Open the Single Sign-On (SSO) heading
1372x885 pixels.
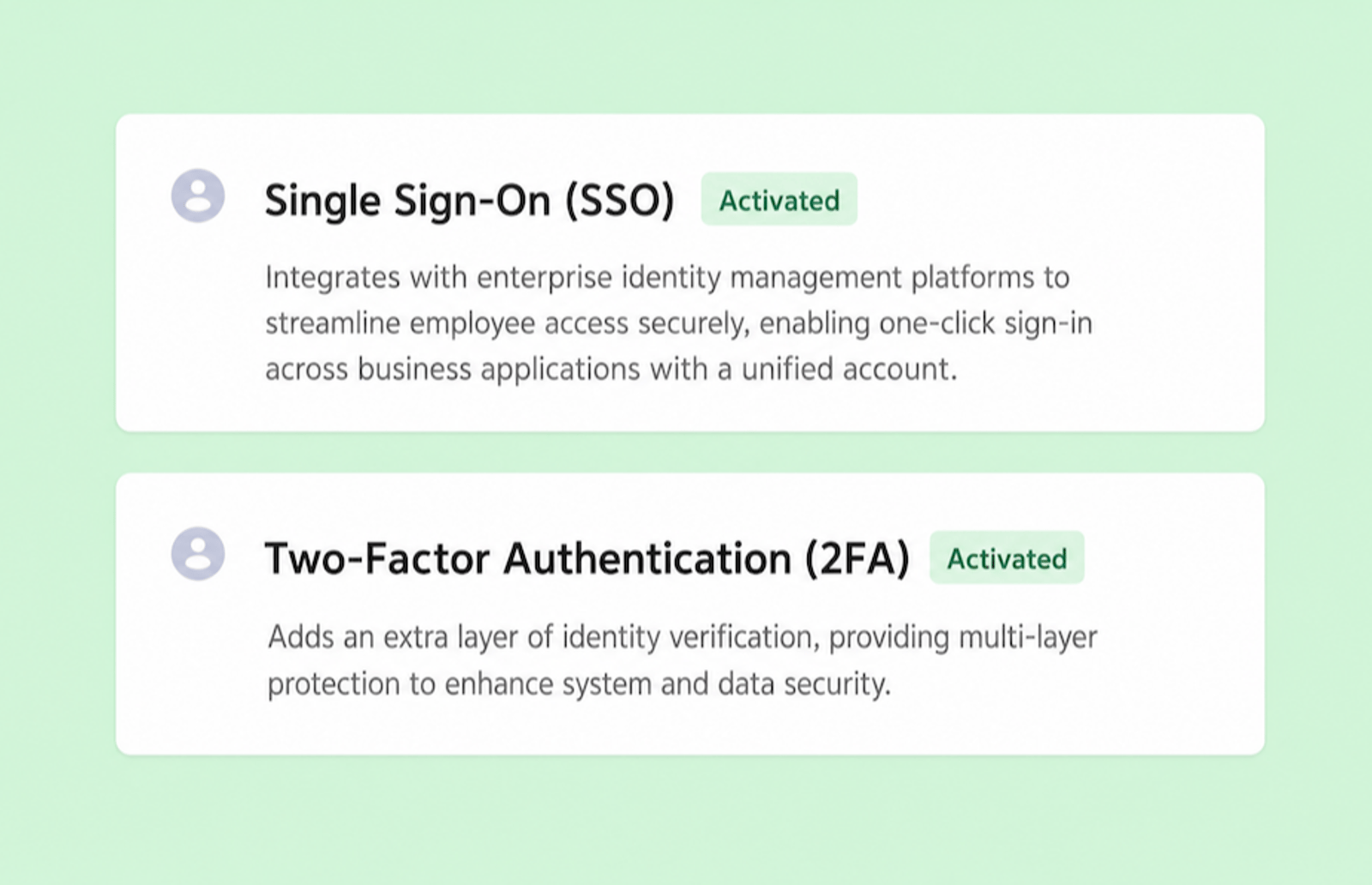469,200
